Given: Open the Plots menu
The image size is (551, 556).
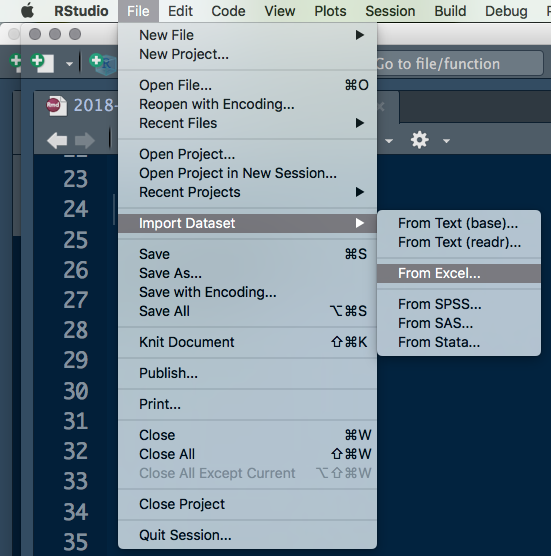Looking at the screenshot, I should point(330,11).
